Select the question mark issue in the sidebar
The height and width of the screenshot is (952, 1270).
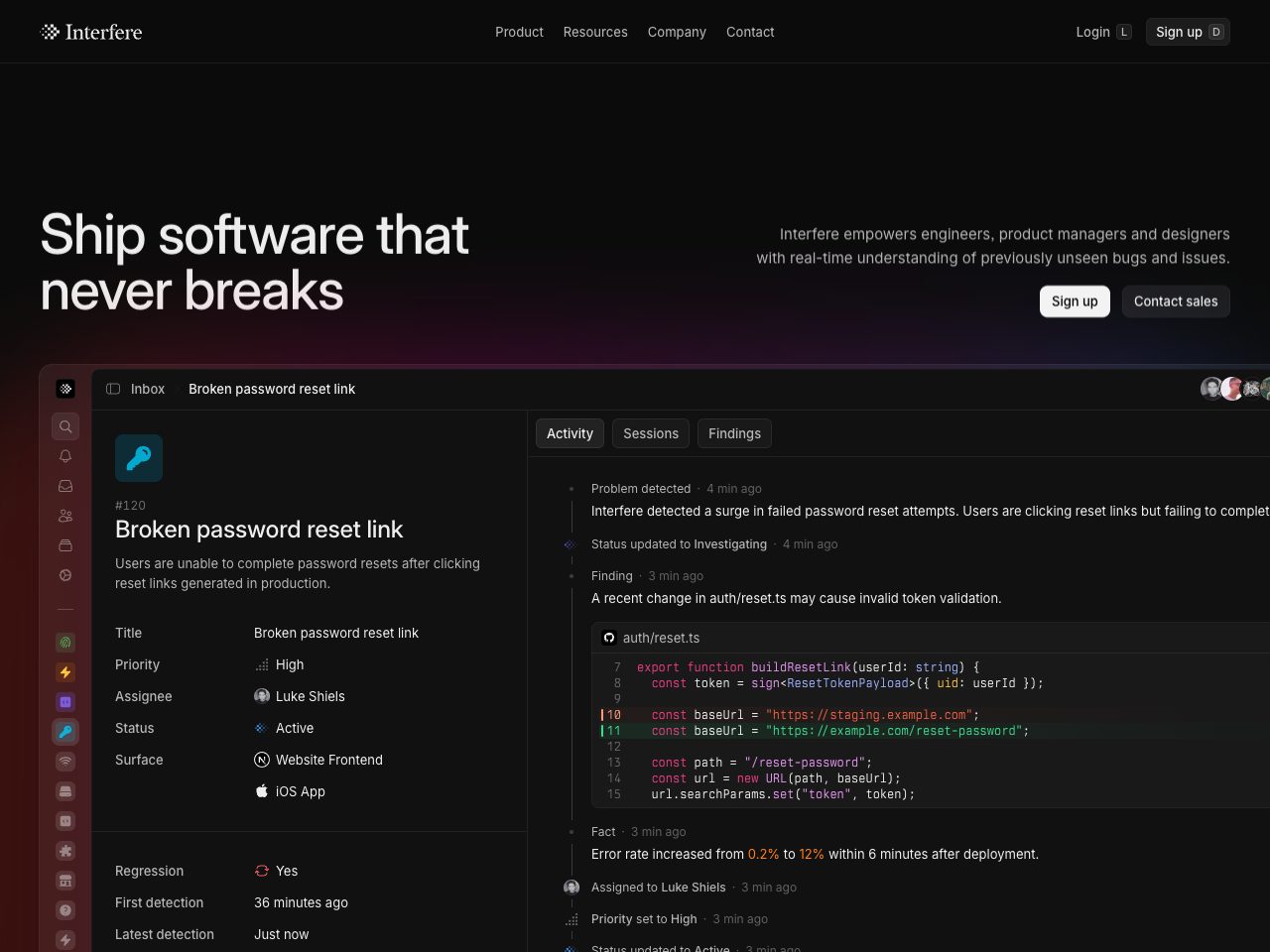click(65, 910)
